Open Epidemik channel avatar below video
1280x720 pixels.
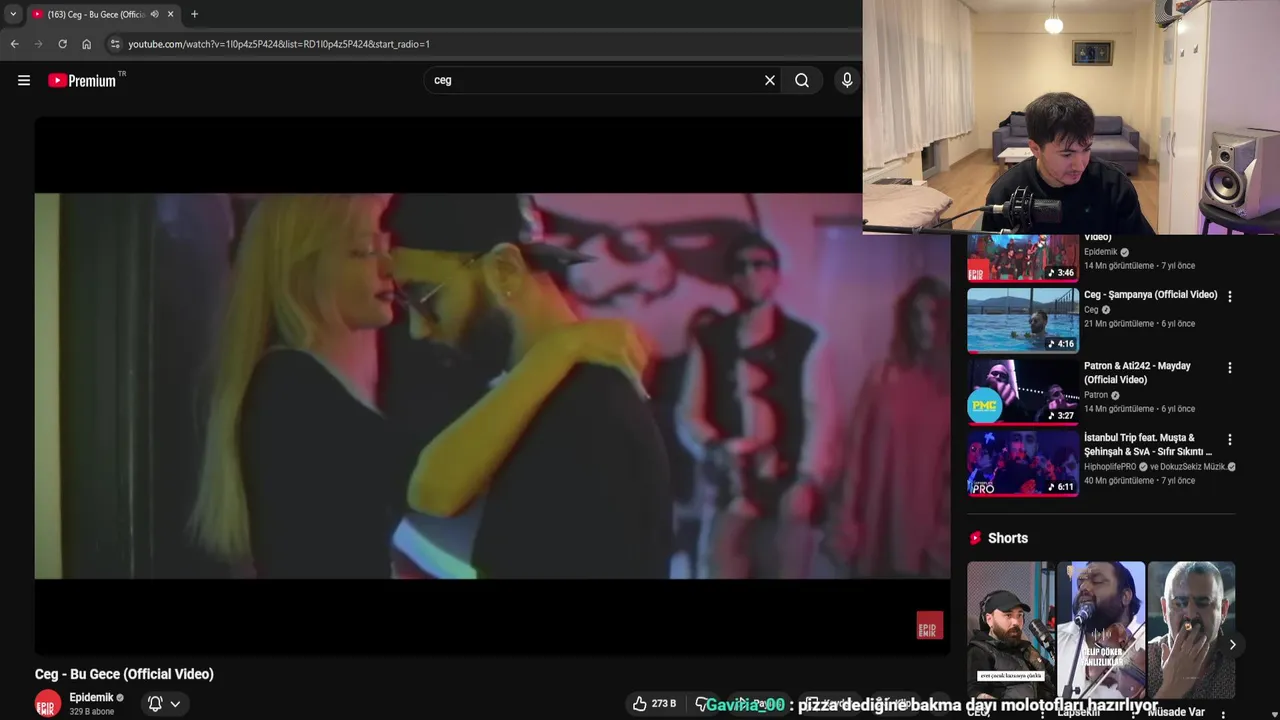pos(48,703)
